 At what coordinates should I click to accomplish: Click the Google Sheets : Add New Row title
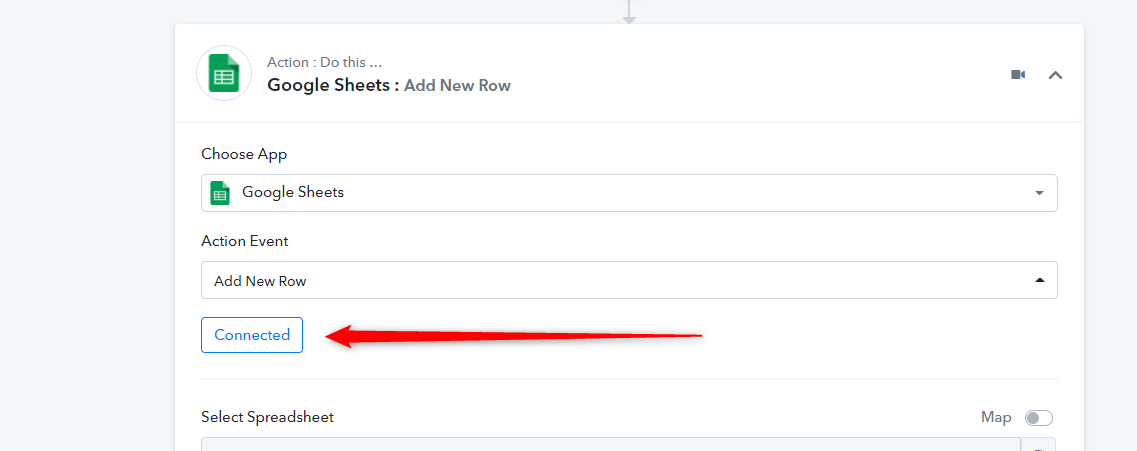(x=389, y=86)
